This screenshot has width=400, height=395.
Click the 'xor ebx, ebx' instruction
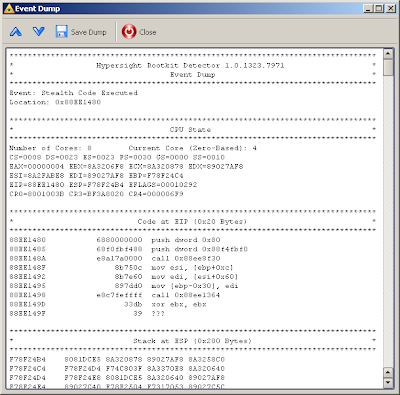click(179, 304)
